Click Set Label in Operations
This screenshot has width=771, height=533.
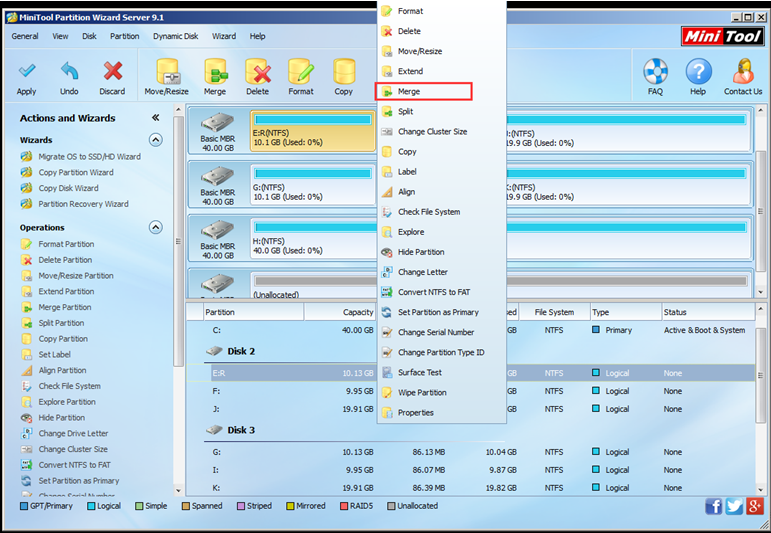(x=55, y=355)
